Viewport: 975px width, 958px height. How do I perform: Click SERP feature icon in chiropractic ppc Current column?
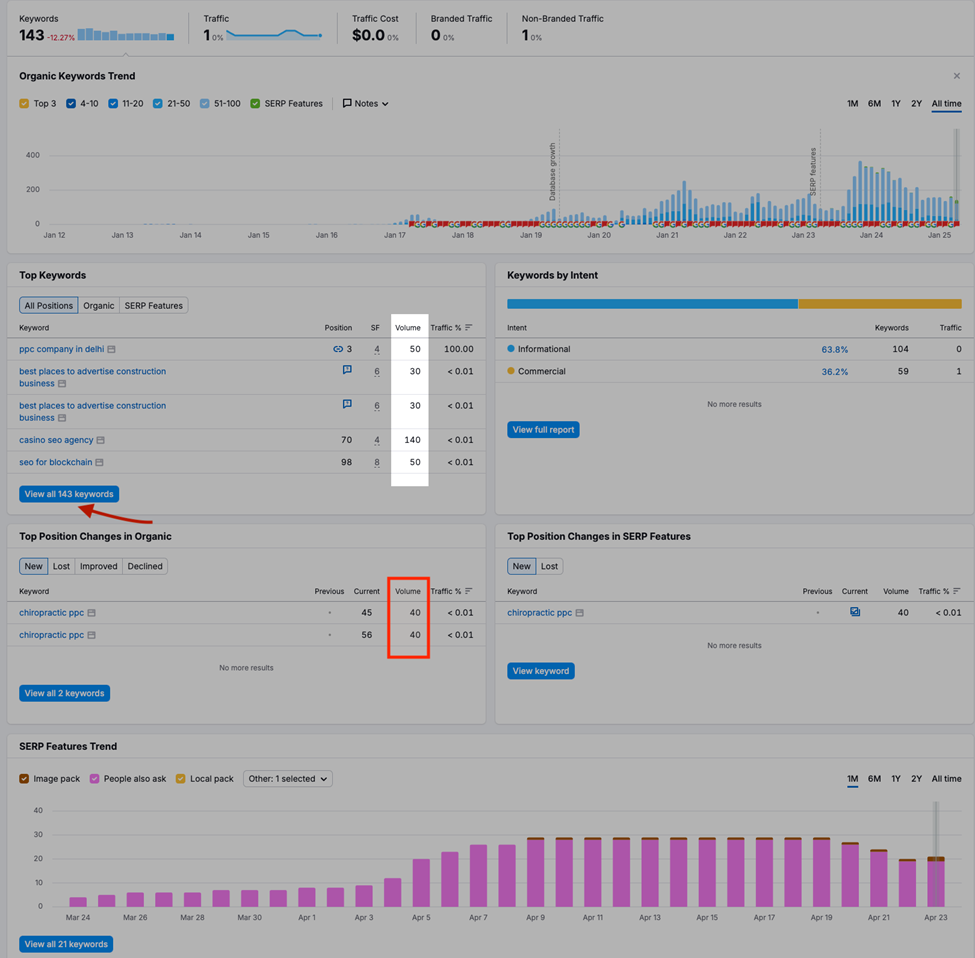coord(855,612)
